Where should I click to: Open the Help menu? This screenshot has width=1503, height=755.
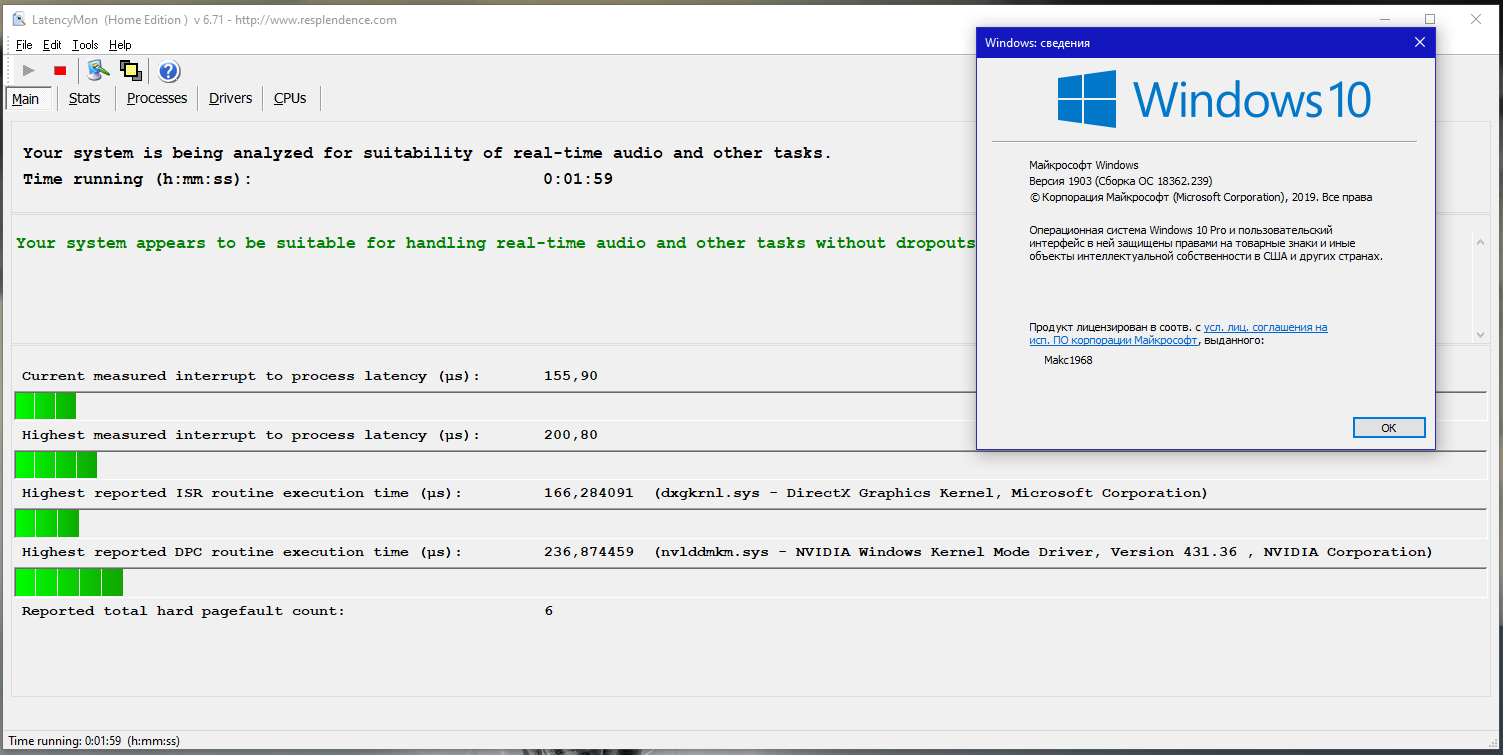pyautogui.click(x=120, y=45)
